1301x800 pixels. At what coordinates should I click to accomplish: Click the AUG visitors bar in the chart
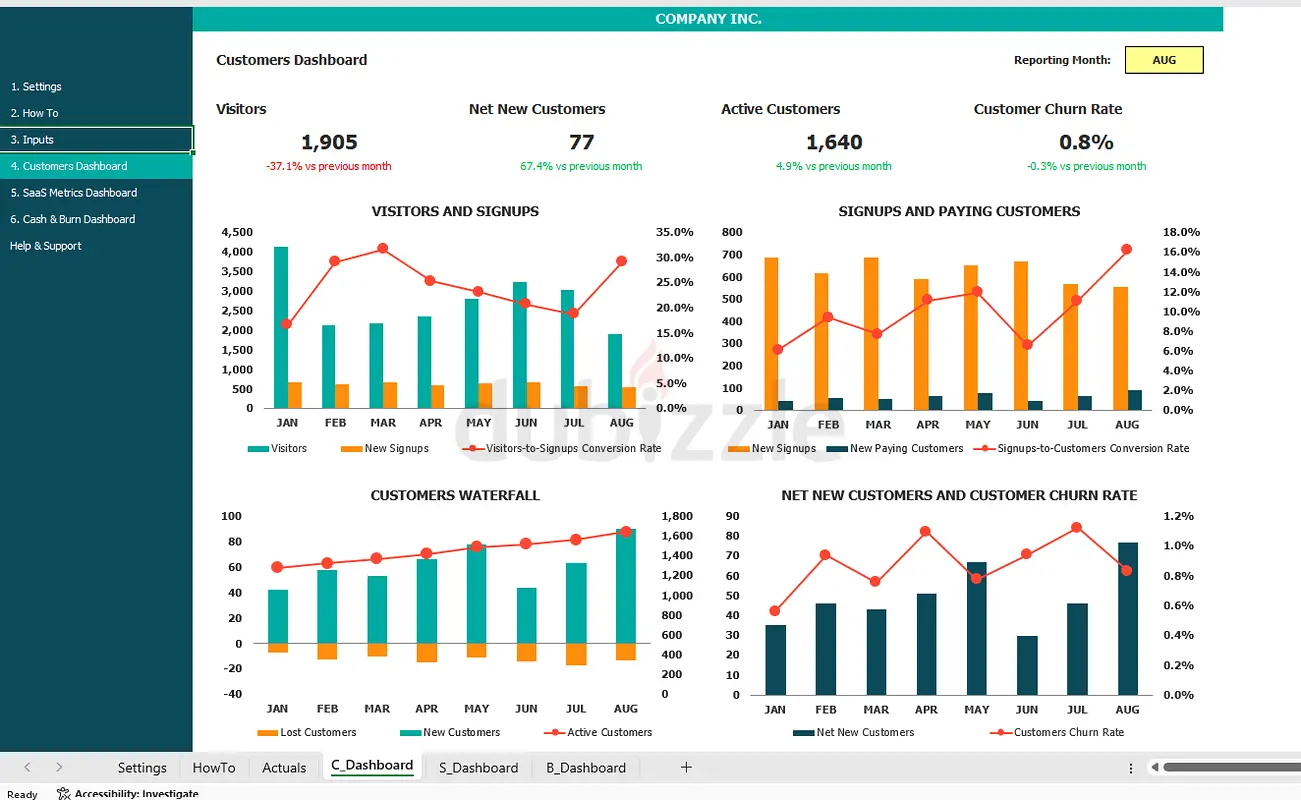(x=615, y=371)
